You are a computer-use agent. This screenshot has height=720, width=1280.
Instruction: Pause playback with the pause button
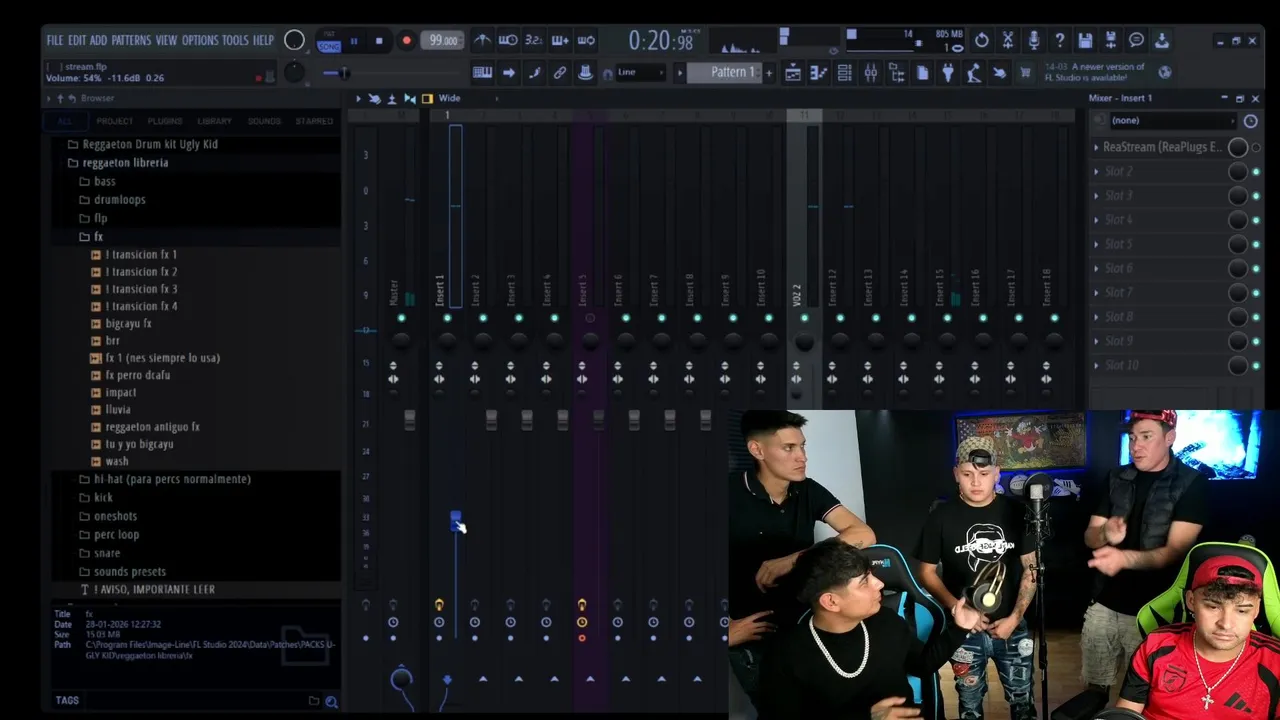click(x=353, y=41)
